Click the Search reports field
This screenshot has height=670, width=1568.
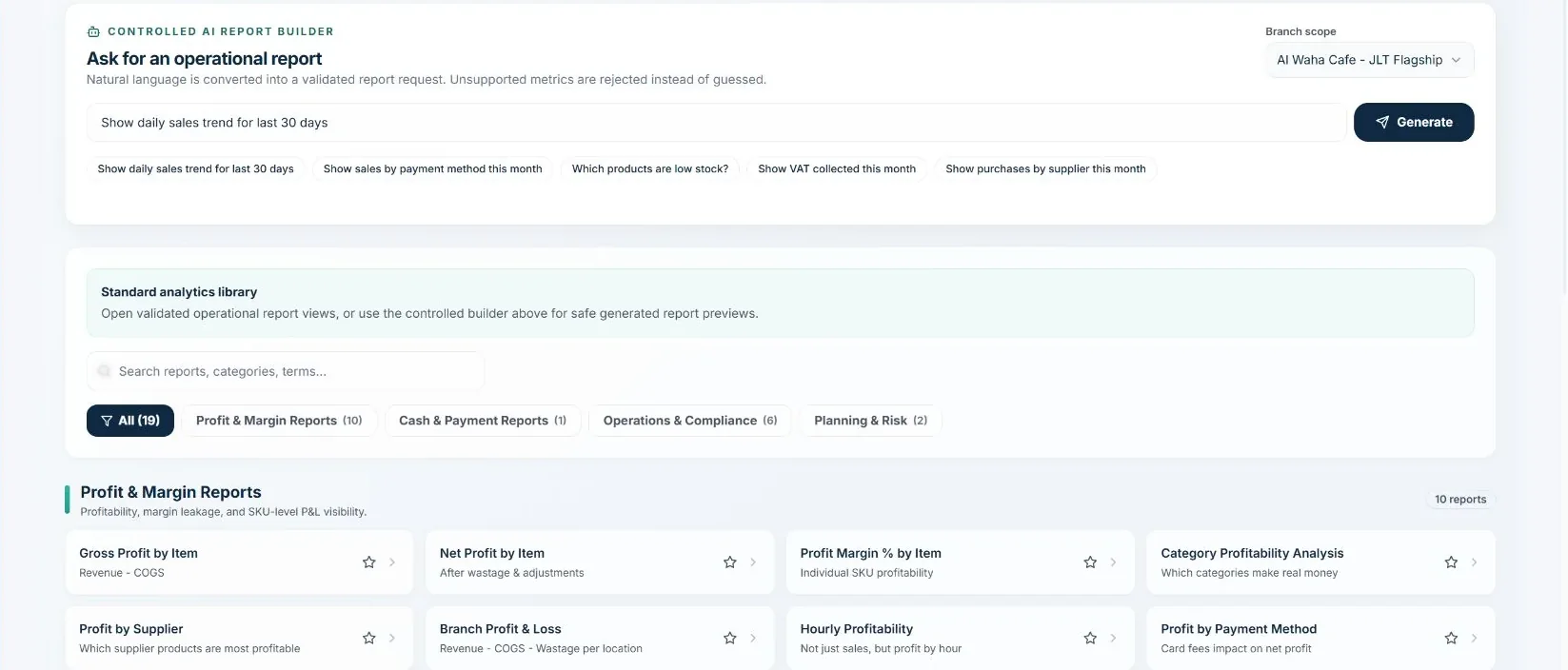(x=286, y=371)
